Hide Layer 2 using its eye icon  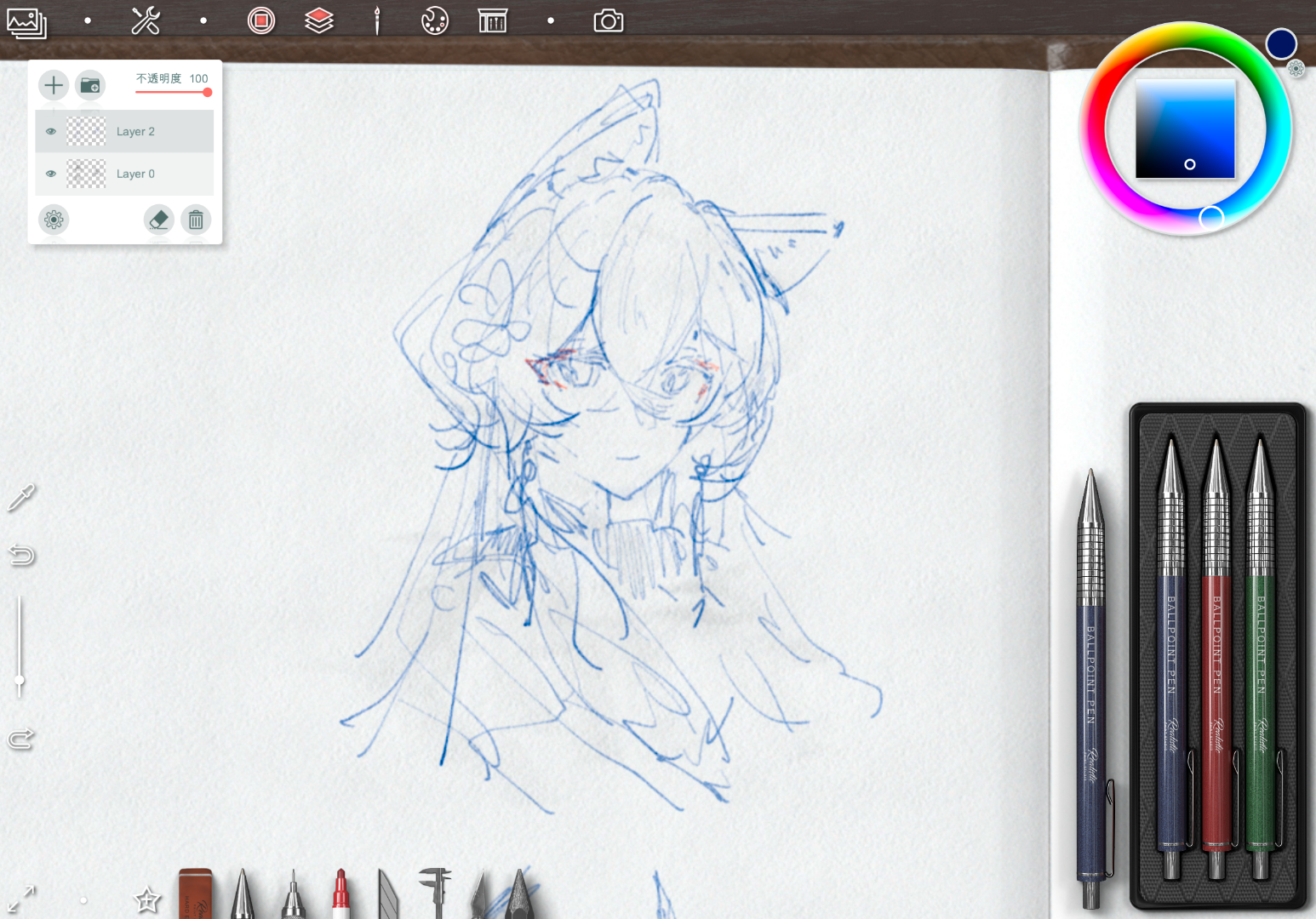point(51,132)
